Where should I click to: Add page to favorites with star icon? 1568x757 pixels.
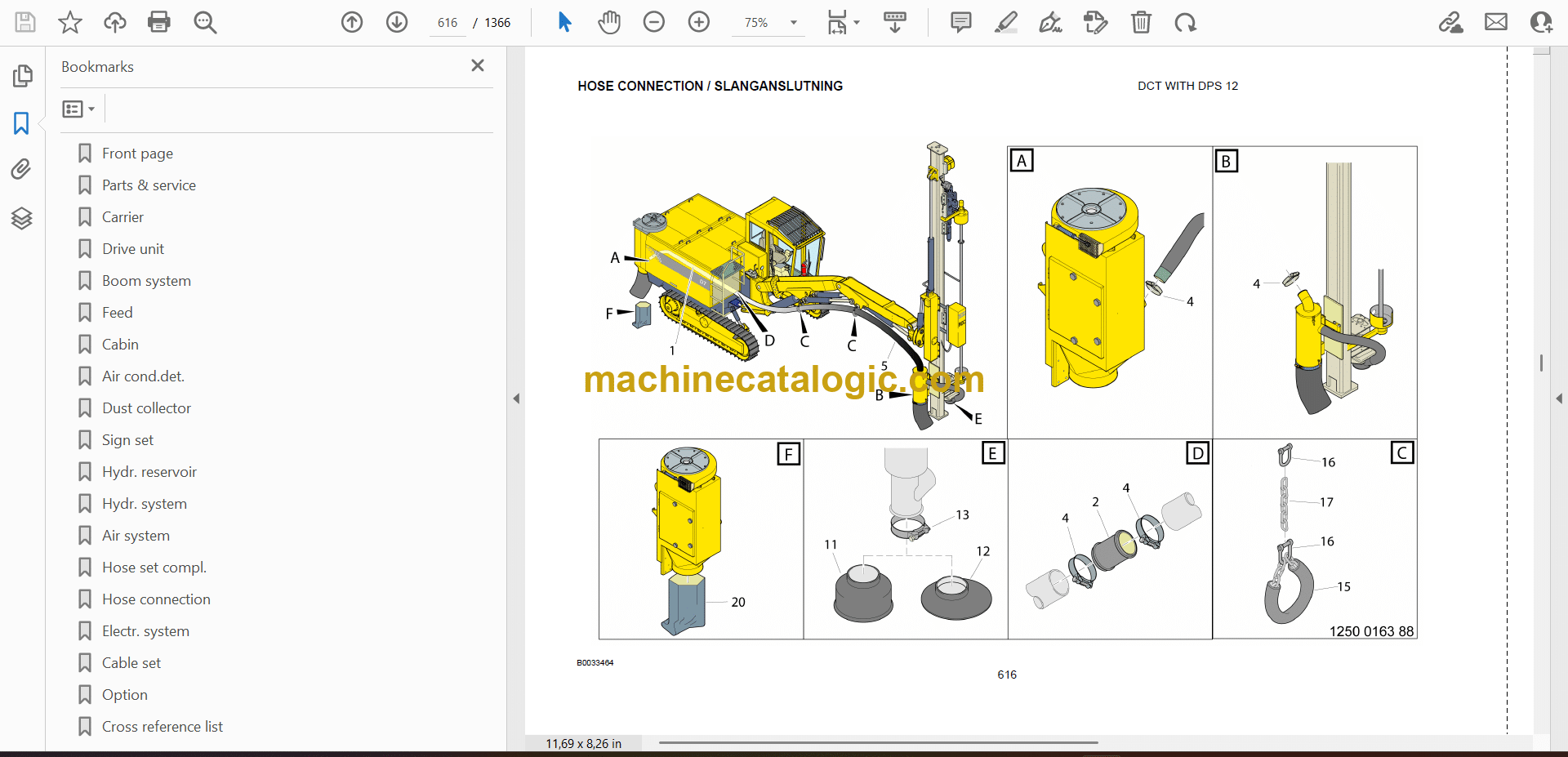(x=70, y=22)
